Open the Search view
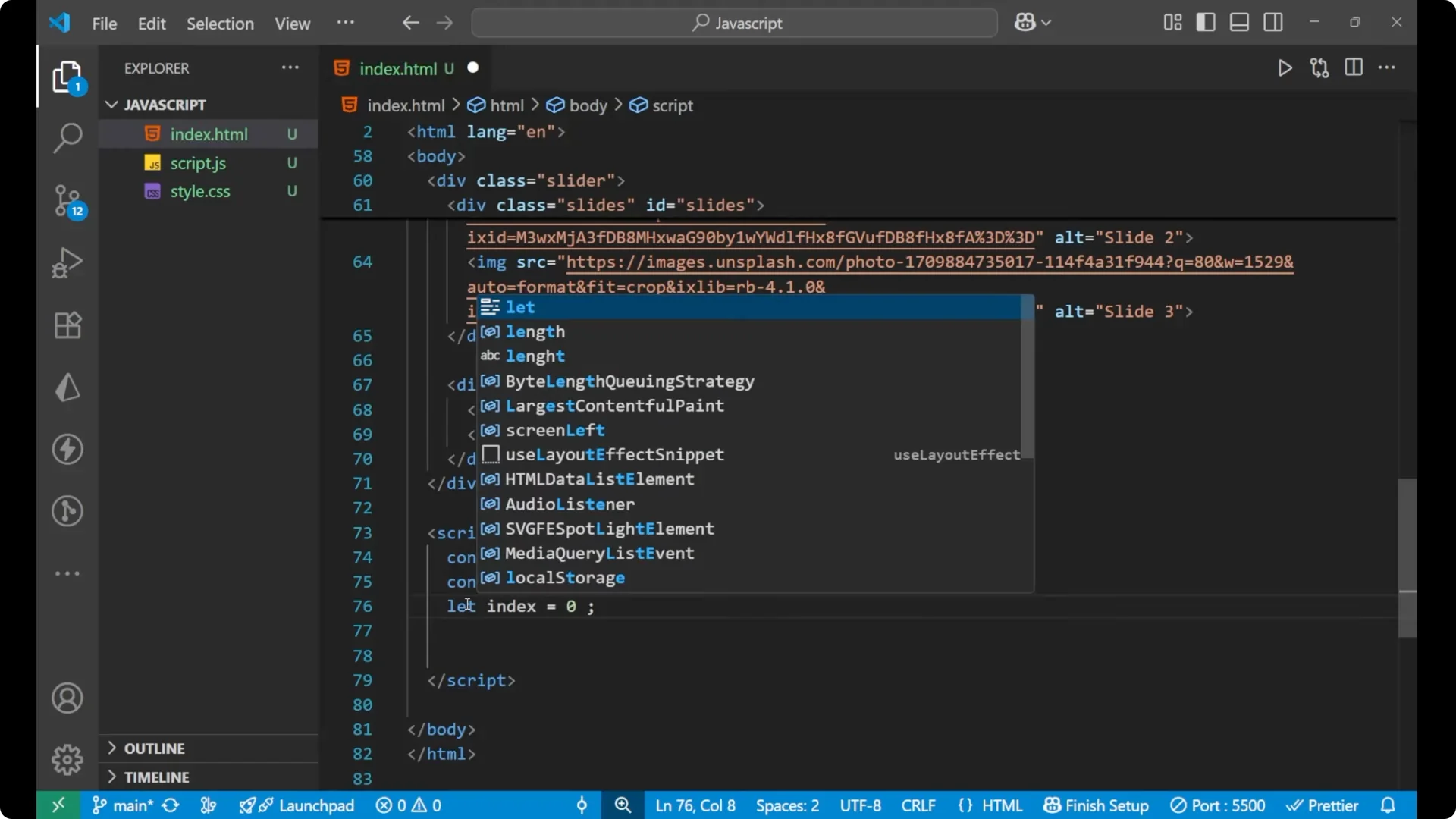 coord(67,138)
